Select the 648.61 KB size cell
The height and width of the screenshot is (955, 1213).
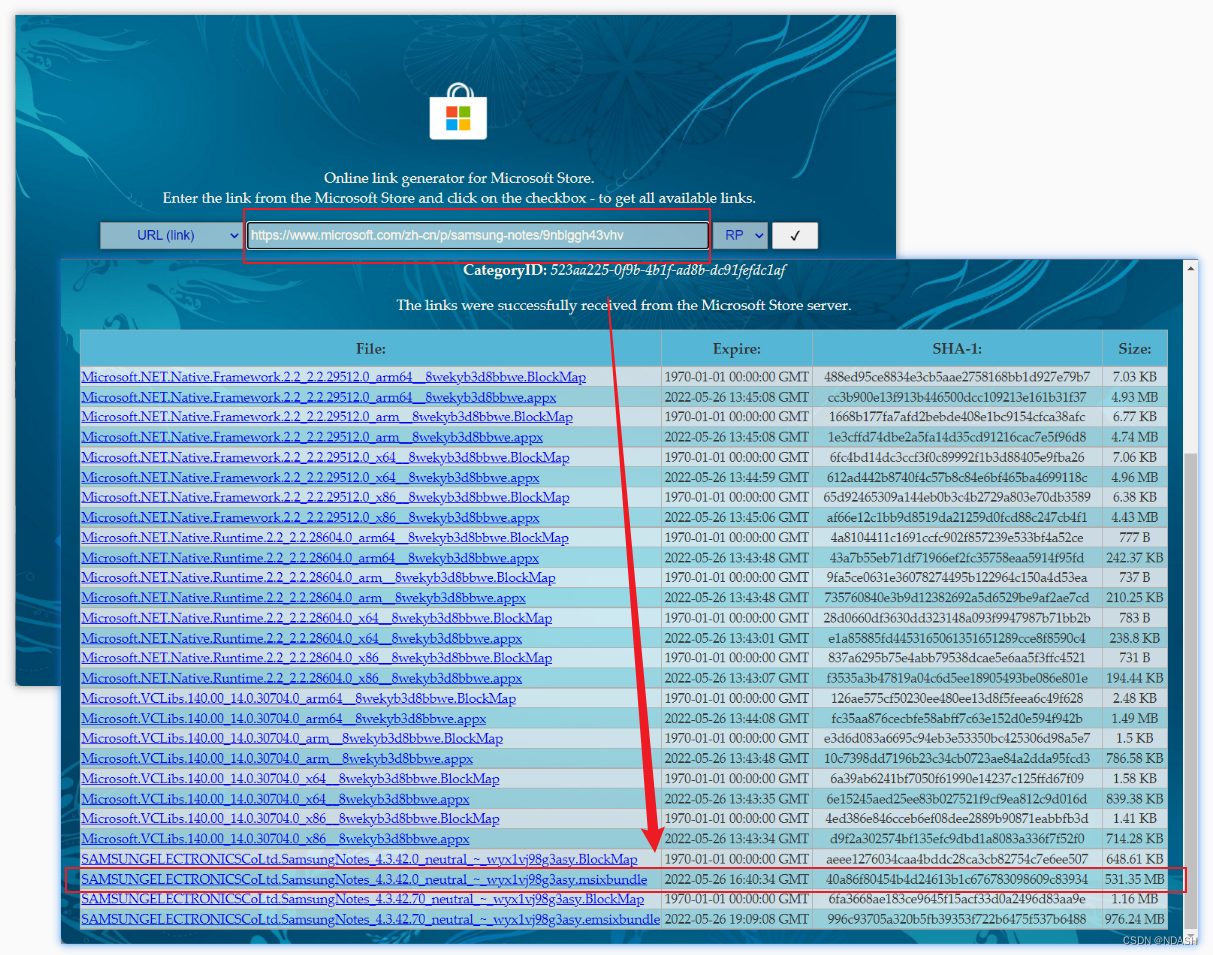[x=1135, y=859]
